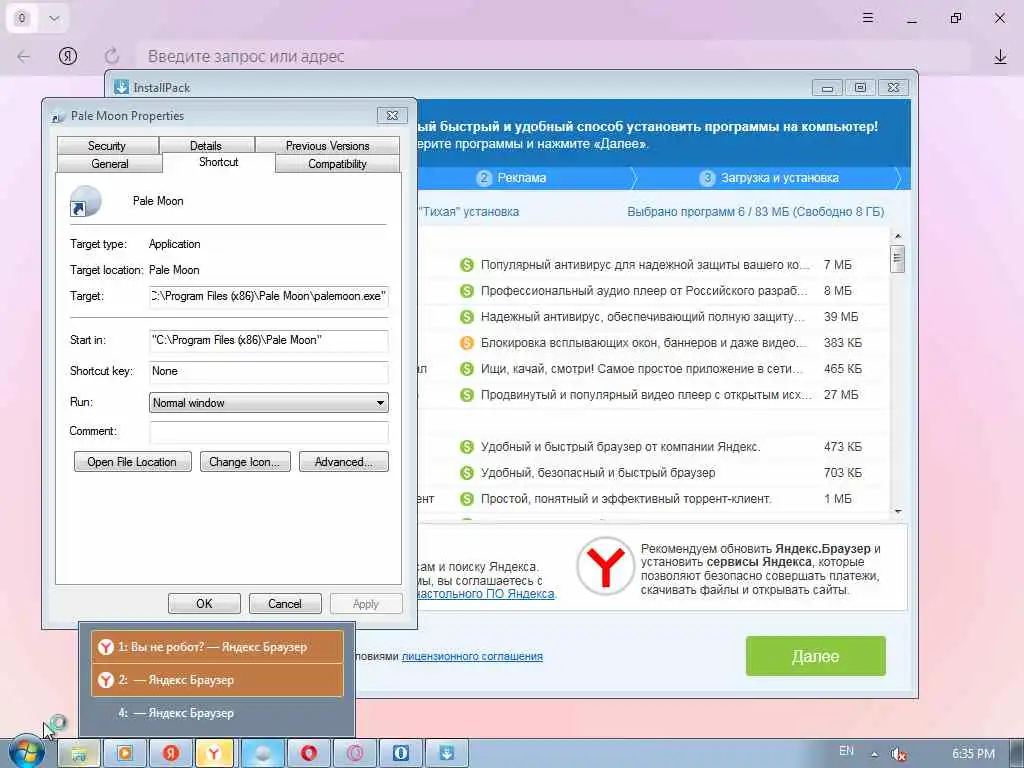
Task: Expand the Run Normal window dropdown
Action: pyautogui.click(x=268, y=403)
